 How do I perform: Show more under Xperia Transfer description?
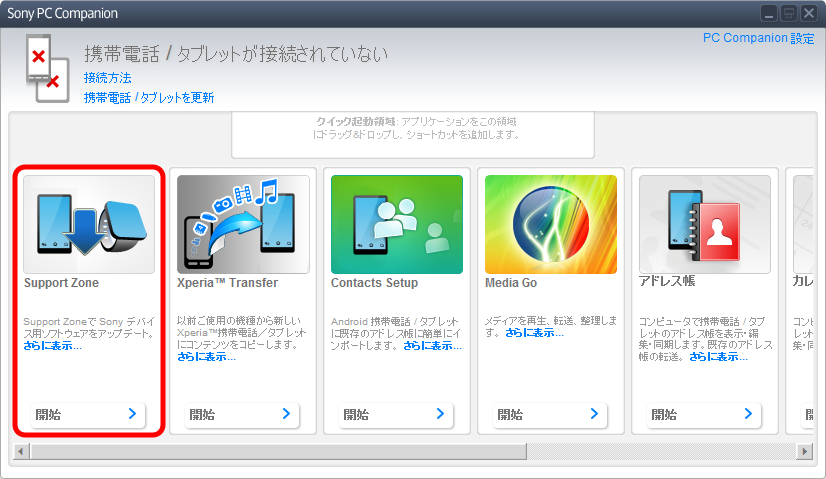click(206, 357)
